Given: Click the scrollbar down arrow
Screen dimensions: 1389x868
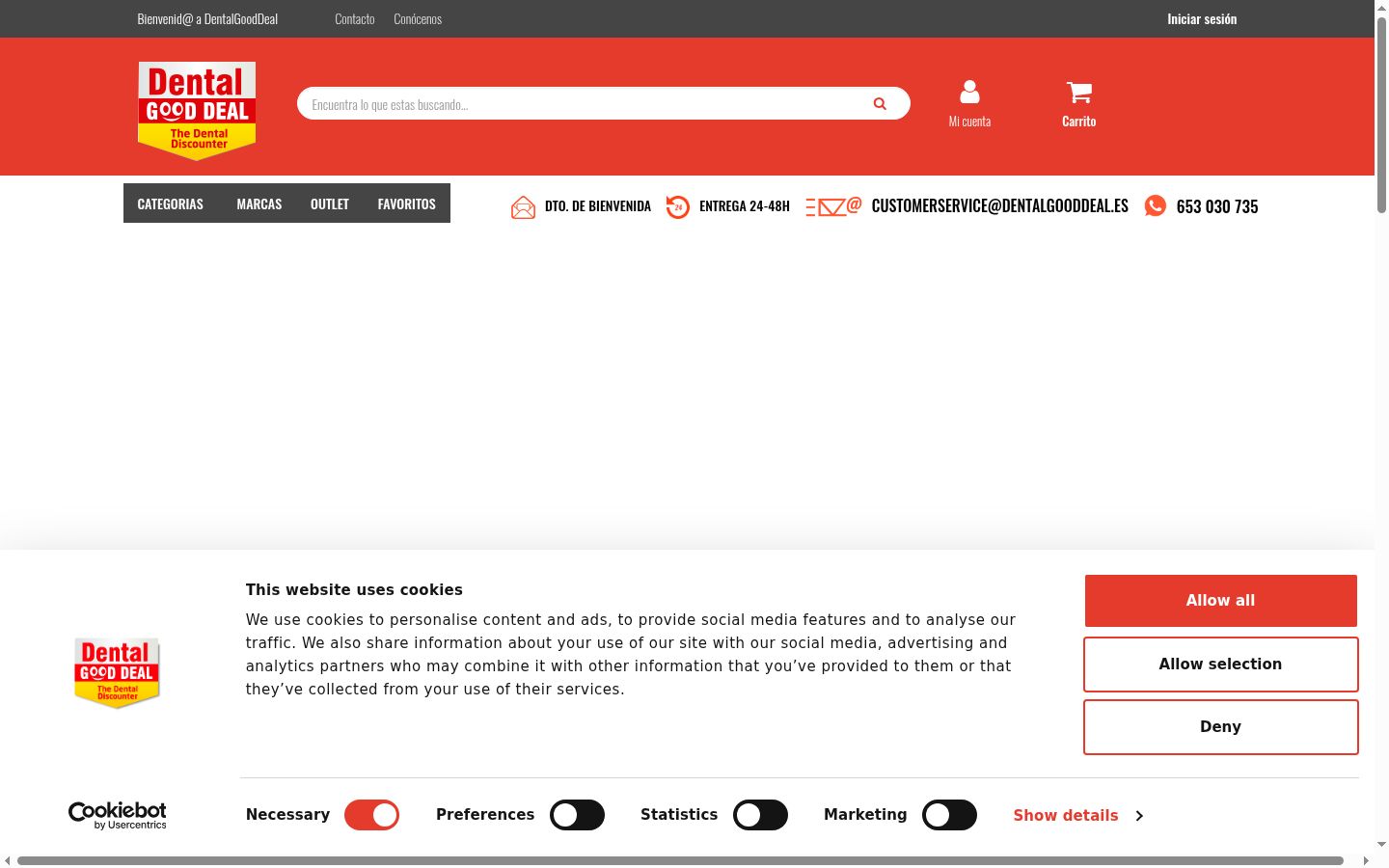Looking at the screenshot, I should pyautogui.click(x=1381, y=845).
